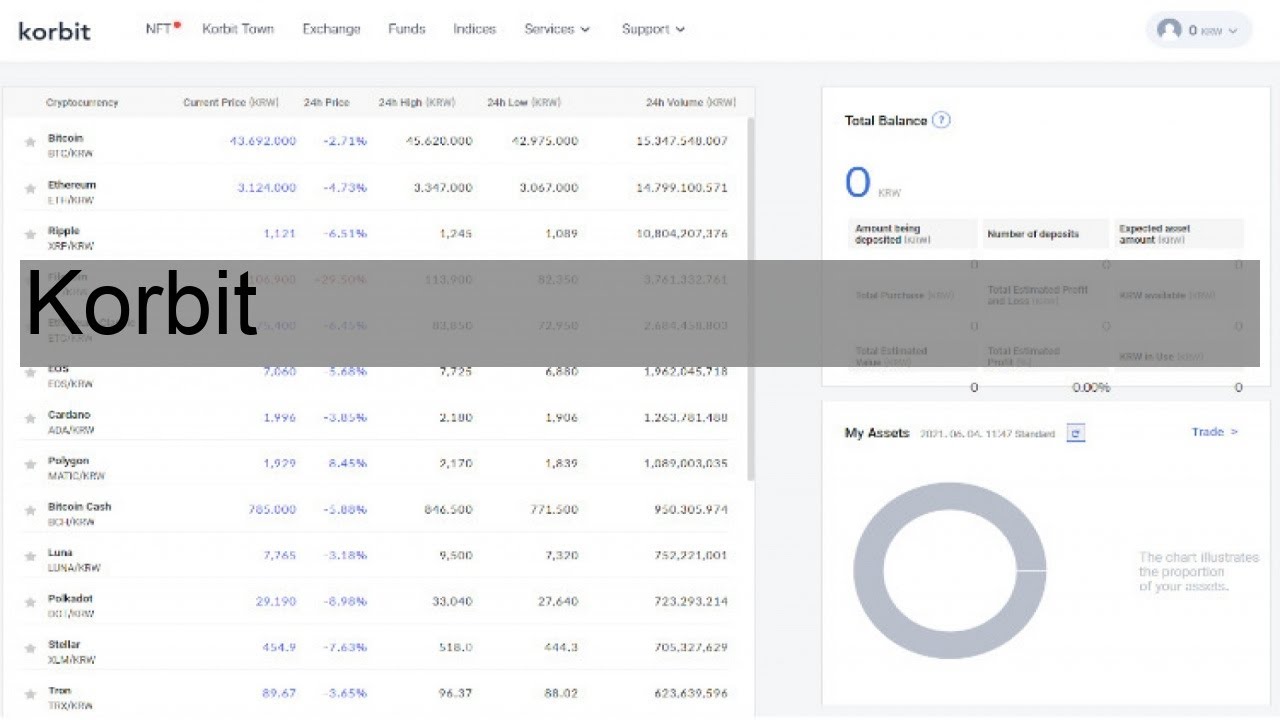This screenshot has width=1280, height=720.
Task: Click Number of deposits label
Action: click(1033, 234)
